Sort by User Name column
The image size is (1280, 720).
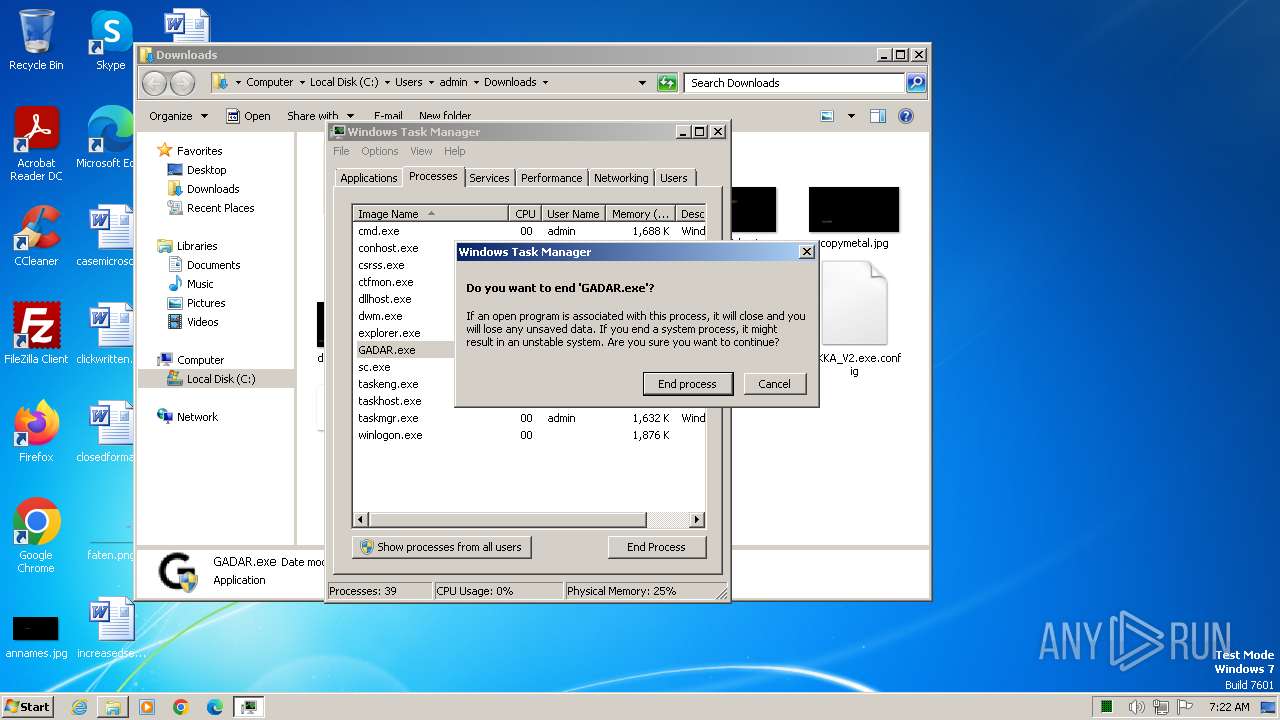pyautogui.click(x=573, y=214)
